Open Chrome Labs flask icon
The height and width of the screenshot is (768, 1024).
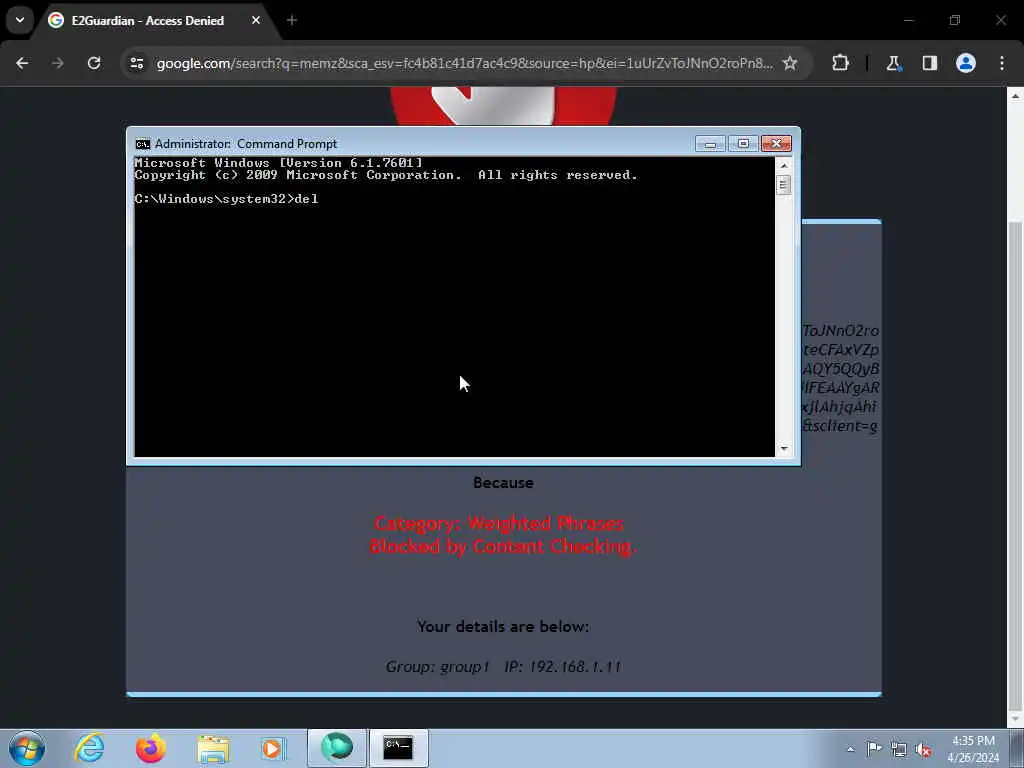point(893,63)
